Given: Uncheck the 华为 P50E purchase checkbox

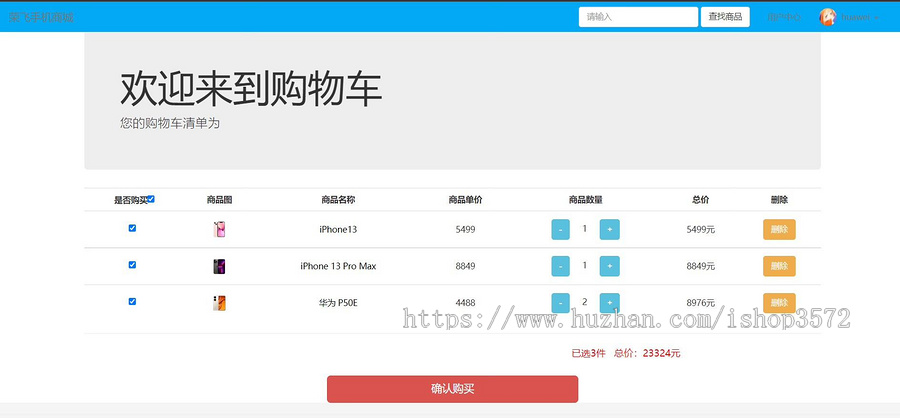Looking at the screenshot, I should coord(132,301).
